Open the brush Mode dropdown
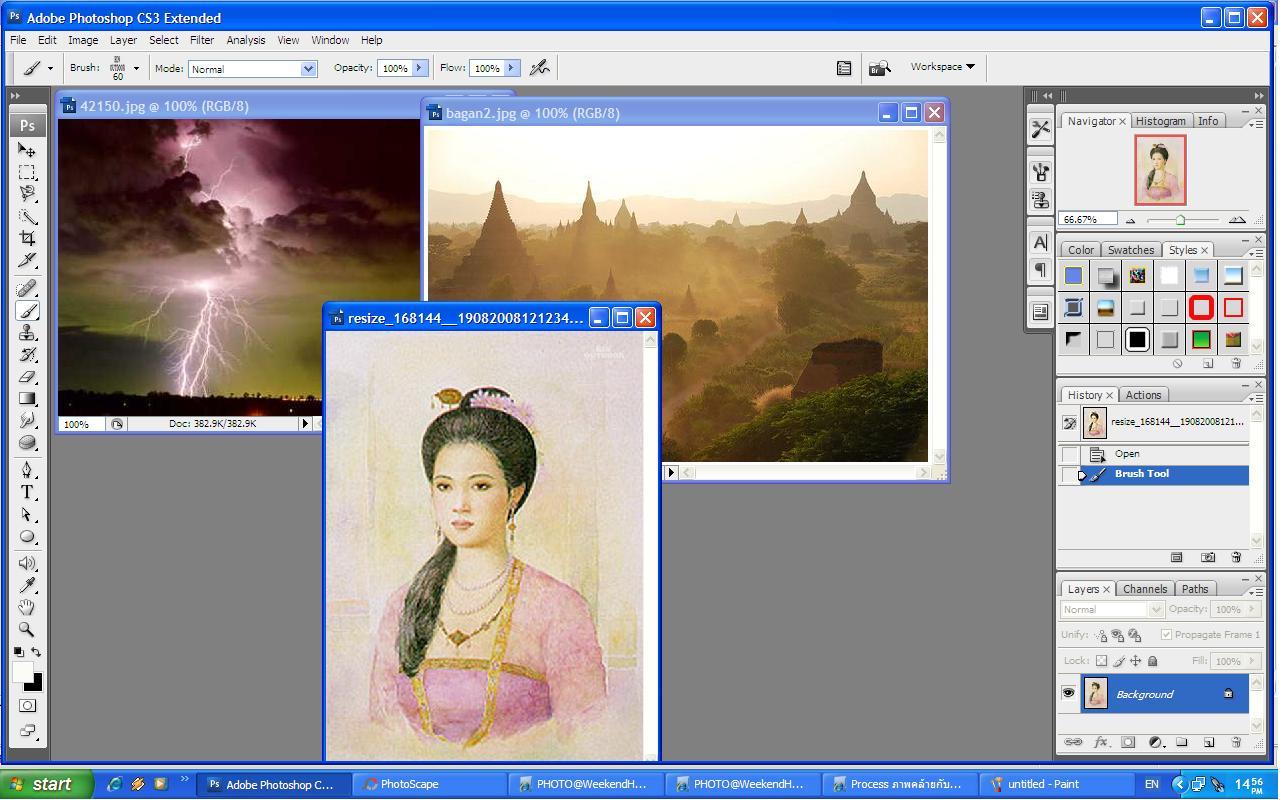Screen dimensions: 1280x800 click(308, 69)
